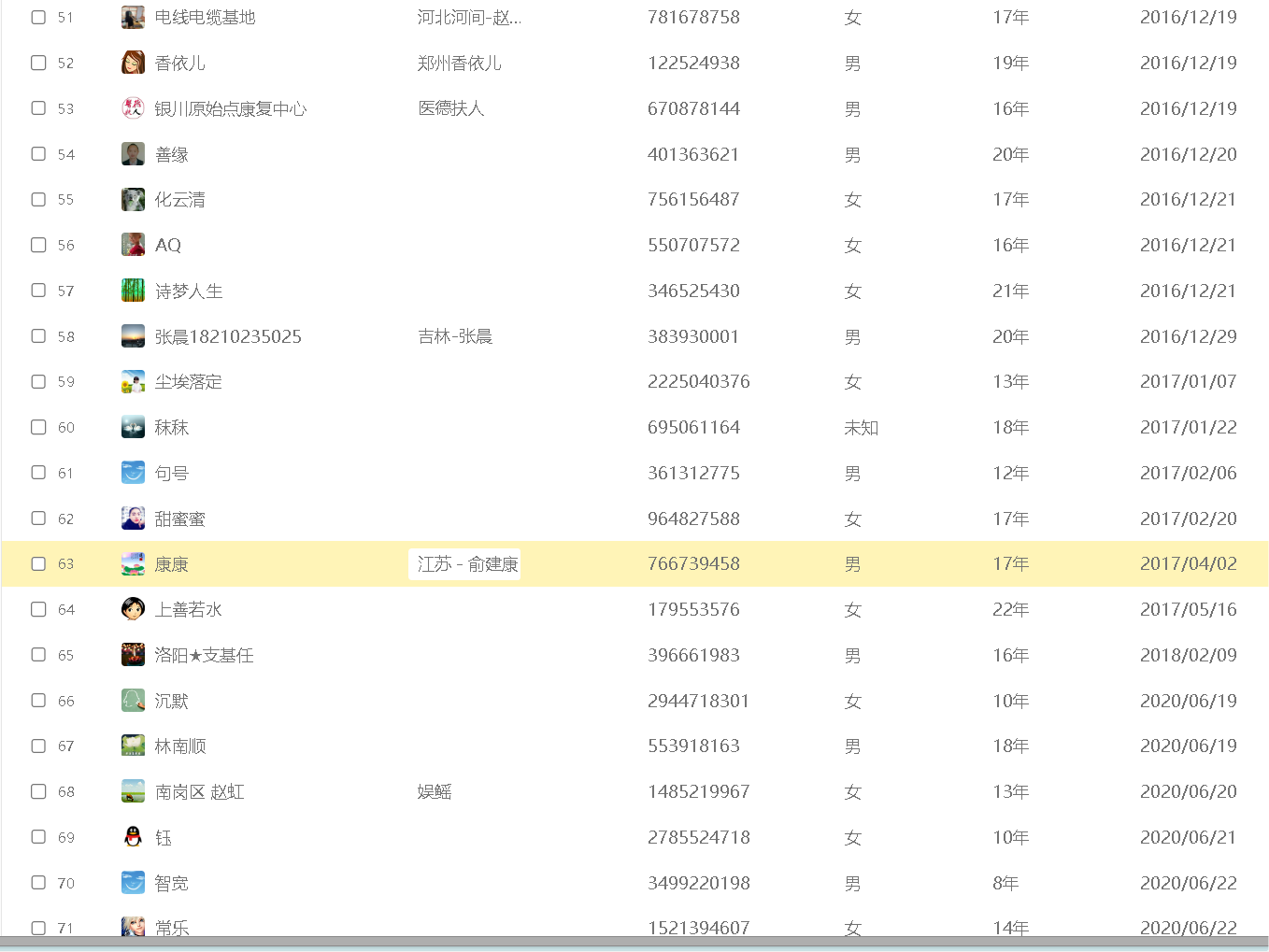Click the avatar of 银川原始点康复中心
Viewport: 1269px width, 952px height.
click(133, 108)
